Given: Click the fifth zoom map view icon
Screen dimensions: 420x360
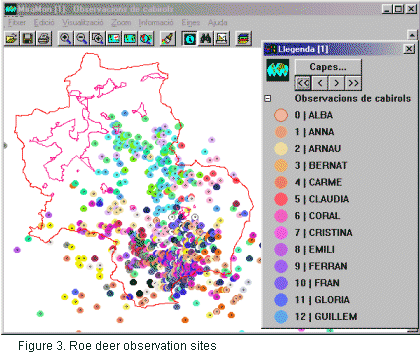Looking at the screenshot, I should point(130,39).
